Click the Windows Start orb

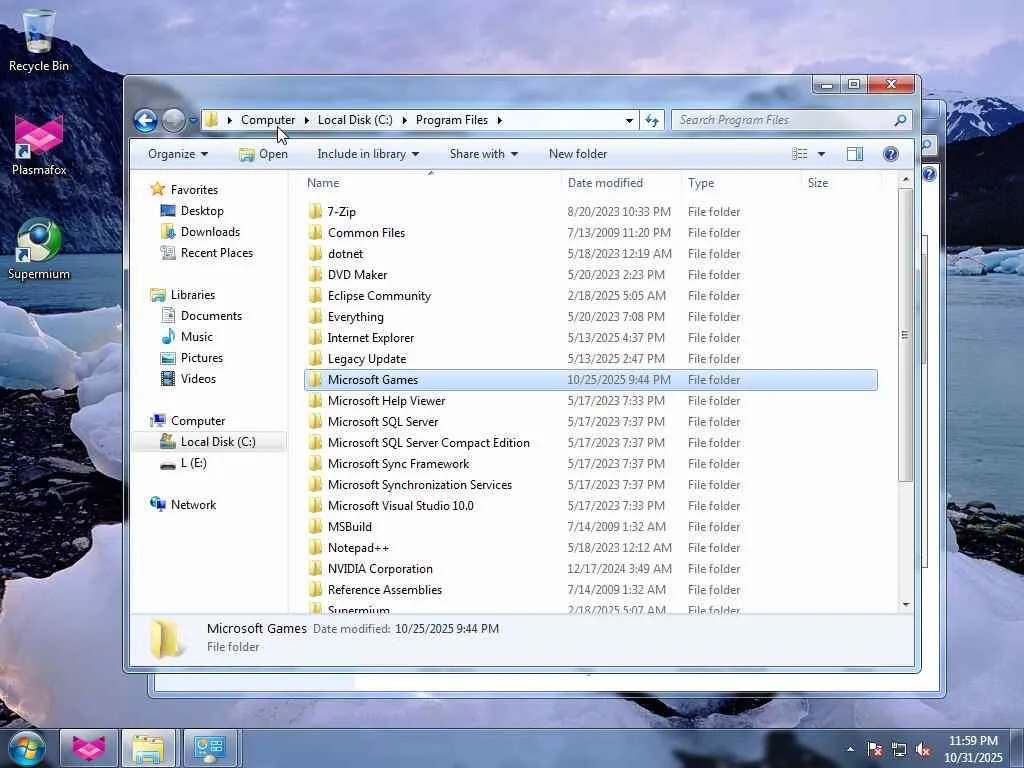[27, 748]
